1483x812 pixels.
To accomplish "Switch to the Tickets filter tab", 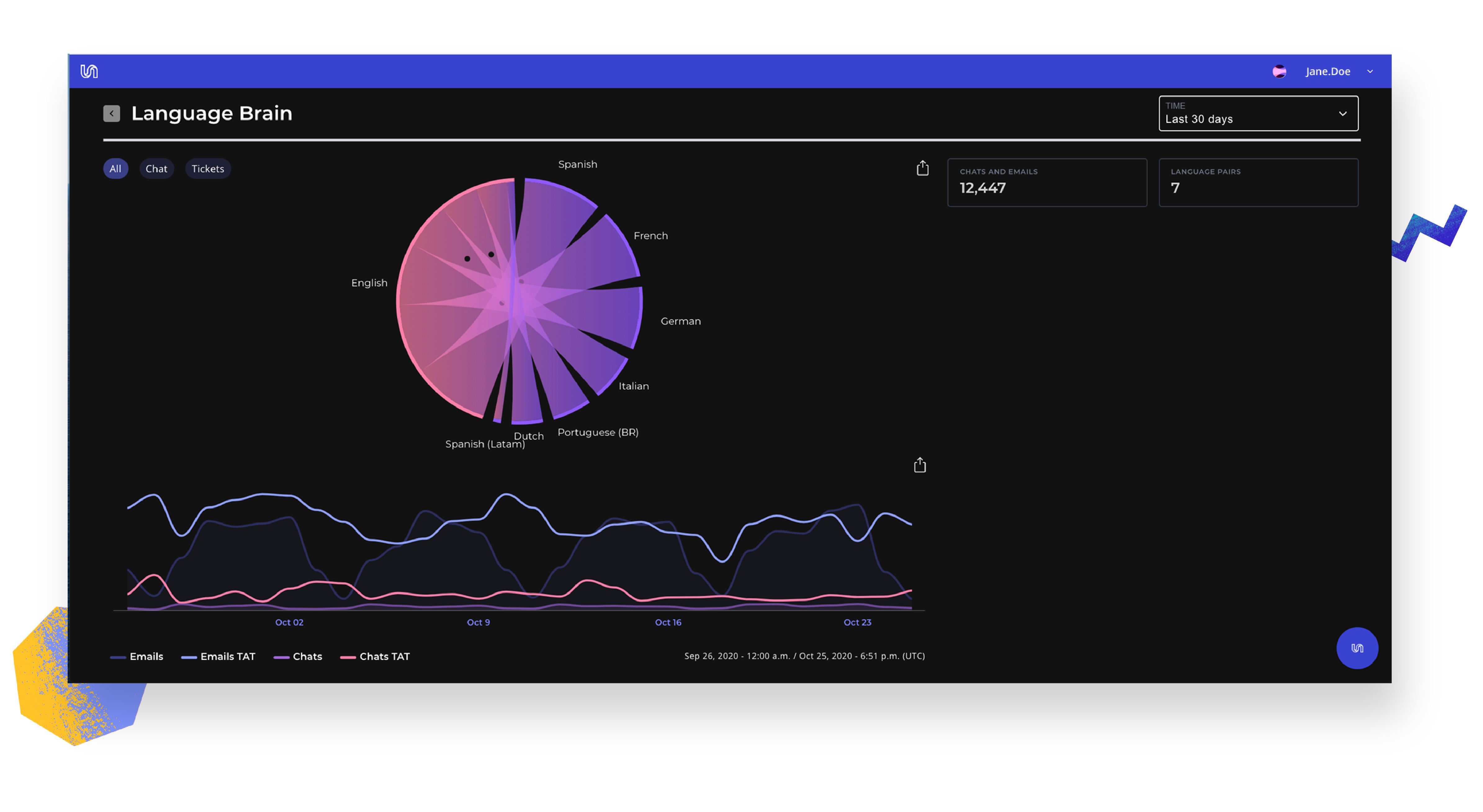I will pos(208,168).
